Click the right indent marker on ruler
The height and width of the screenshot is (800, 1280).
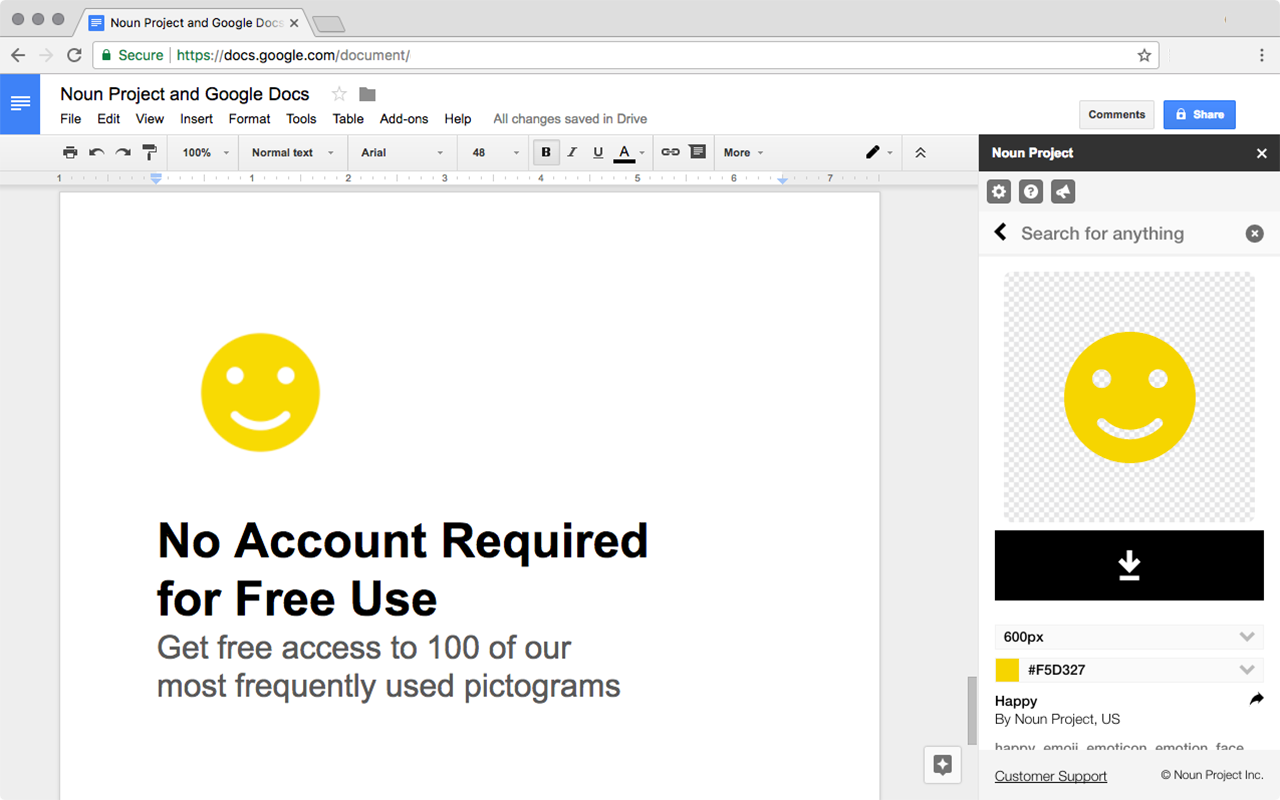(x=783, y=180)
